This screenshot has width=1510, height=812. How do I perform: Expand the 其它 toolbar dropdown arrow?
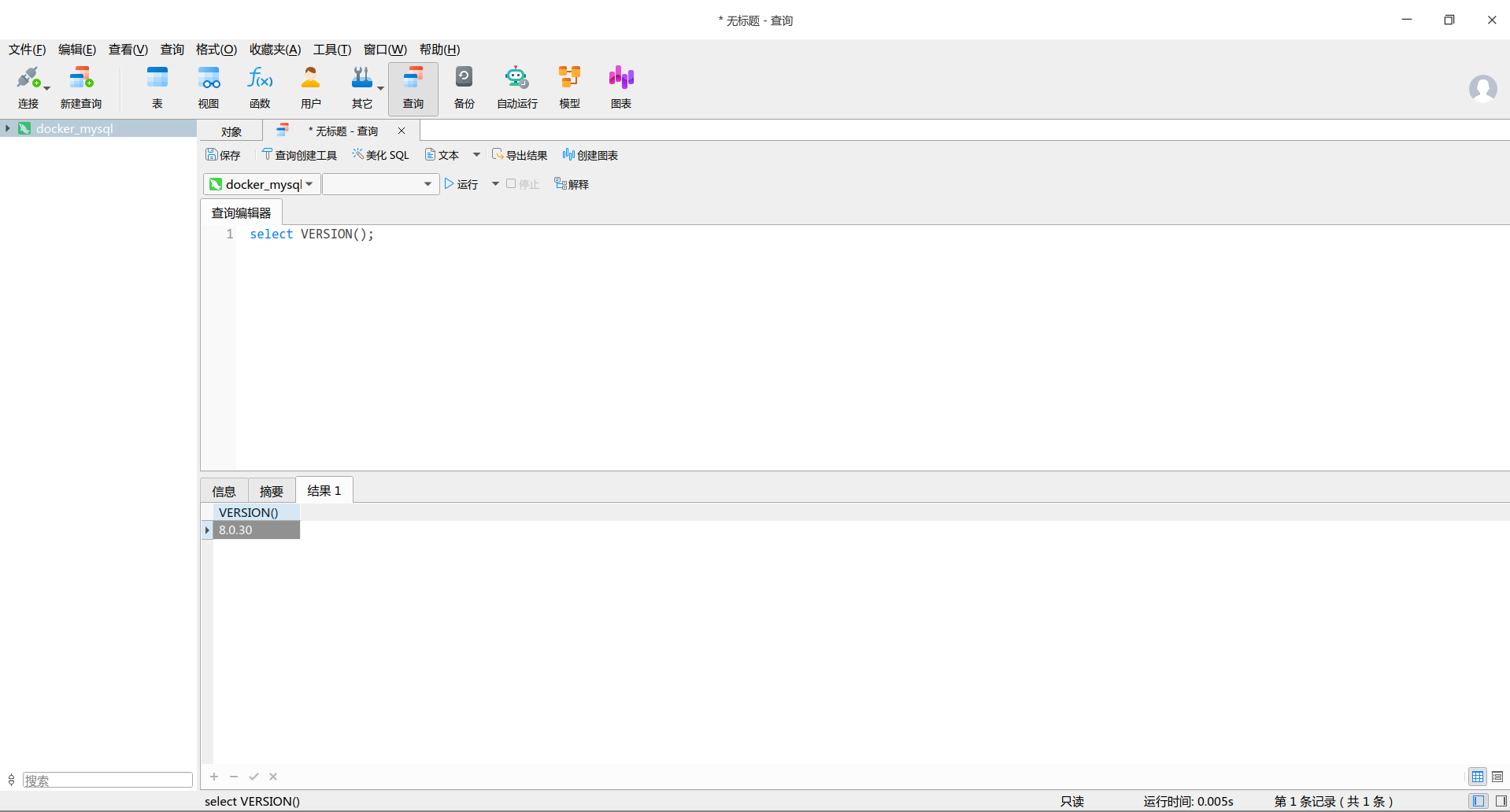click(381, 87)
